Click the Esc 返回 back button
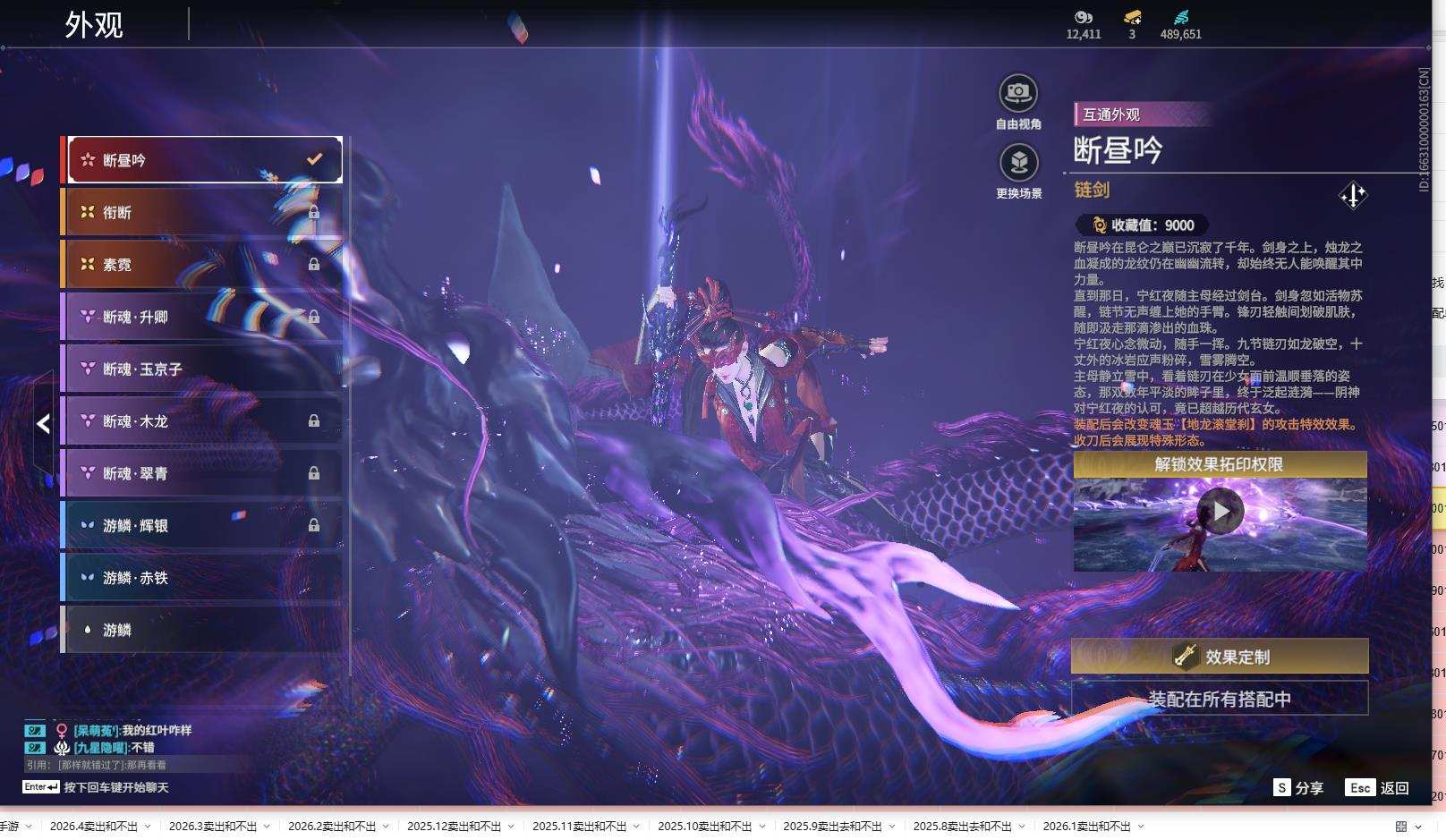 point(1377,787)
